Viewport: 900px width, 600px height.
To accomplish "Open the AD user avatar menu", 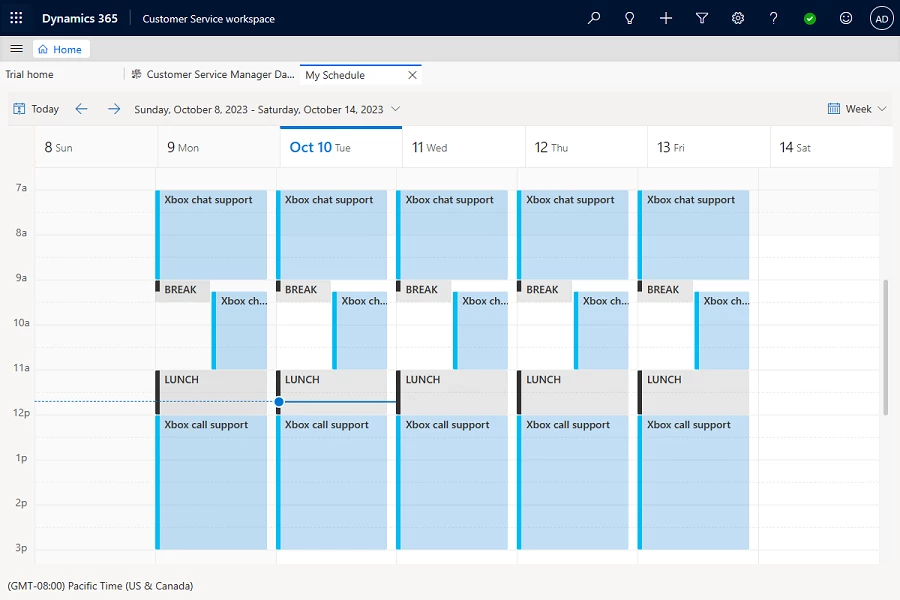I will (x=881, y=17).
